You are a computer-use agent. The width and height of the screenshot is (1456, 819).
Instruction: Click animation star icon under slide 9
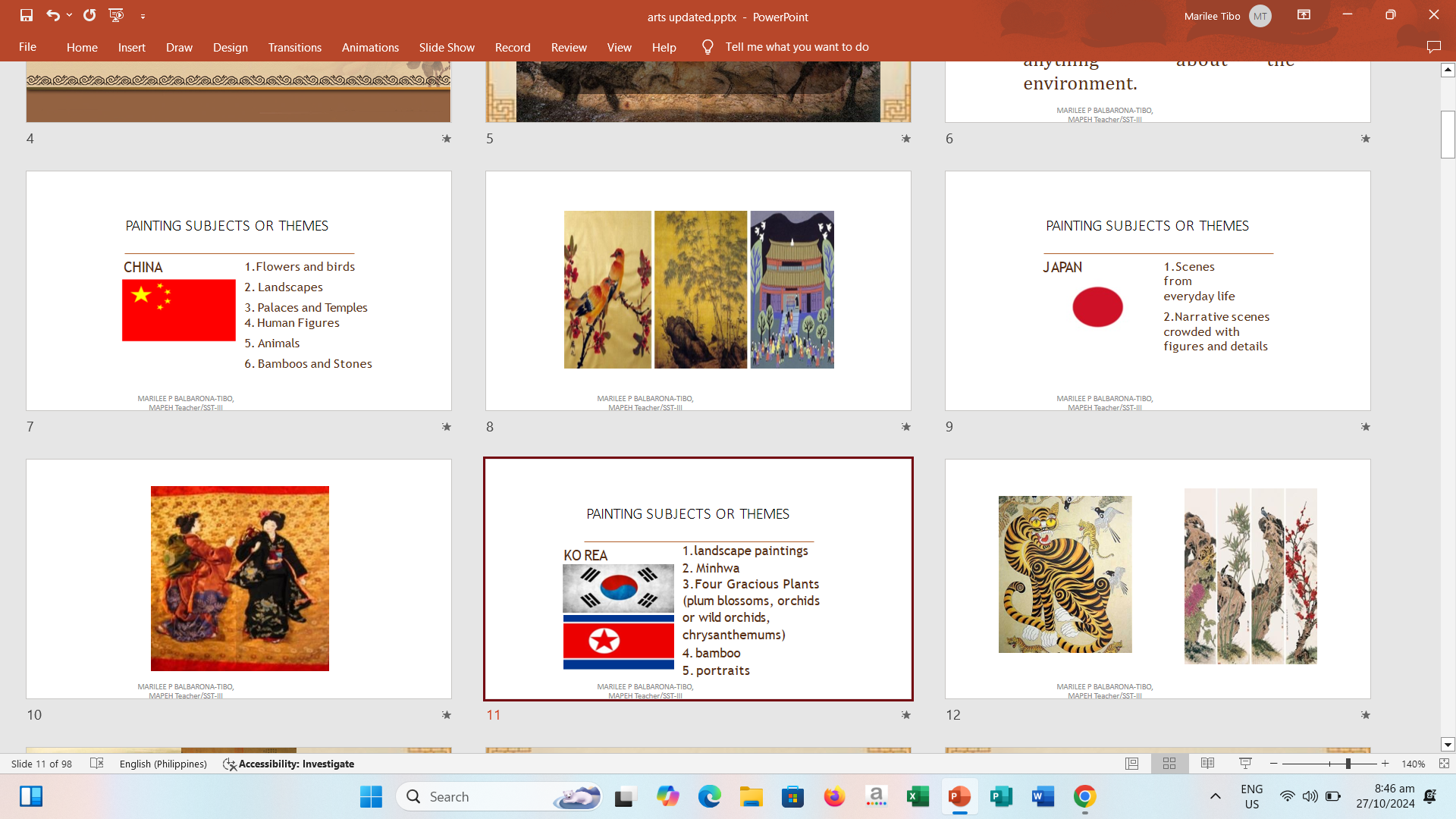pyautogui.click(x=1366, y=427)
